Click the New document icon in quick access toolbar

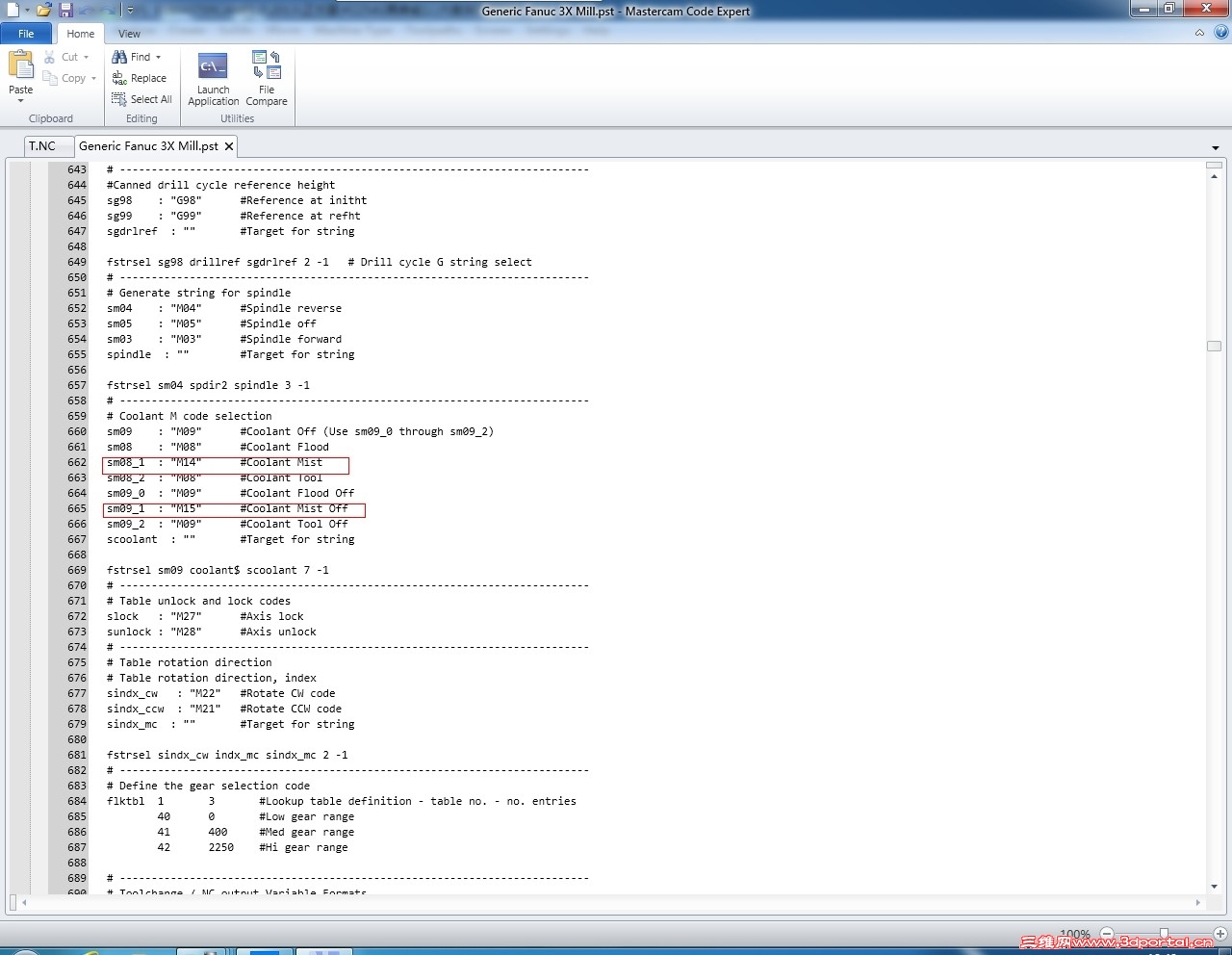point(13,10)
